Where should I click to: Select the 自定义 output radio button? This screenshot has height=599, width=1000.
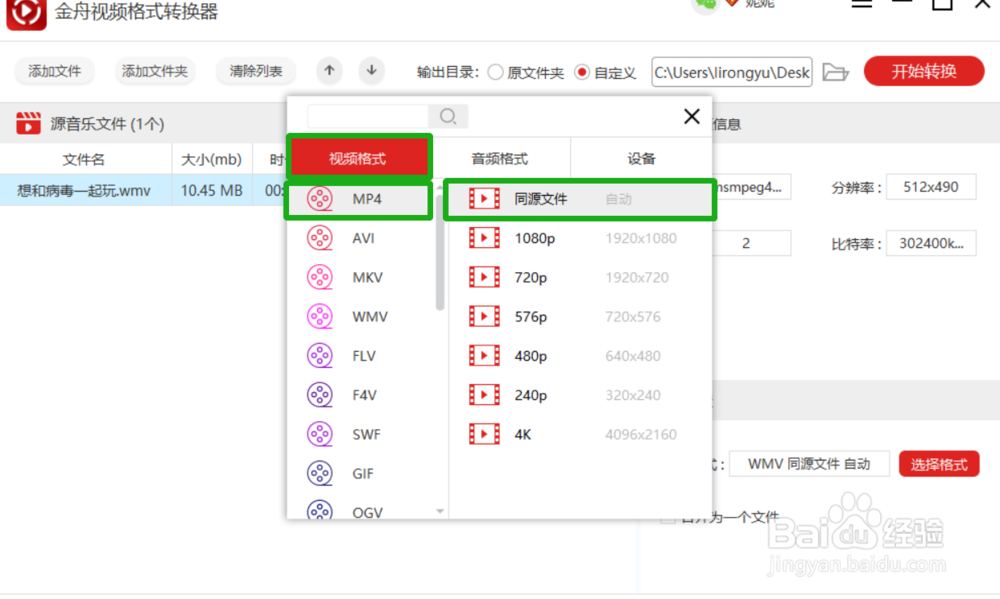[582, 72]
